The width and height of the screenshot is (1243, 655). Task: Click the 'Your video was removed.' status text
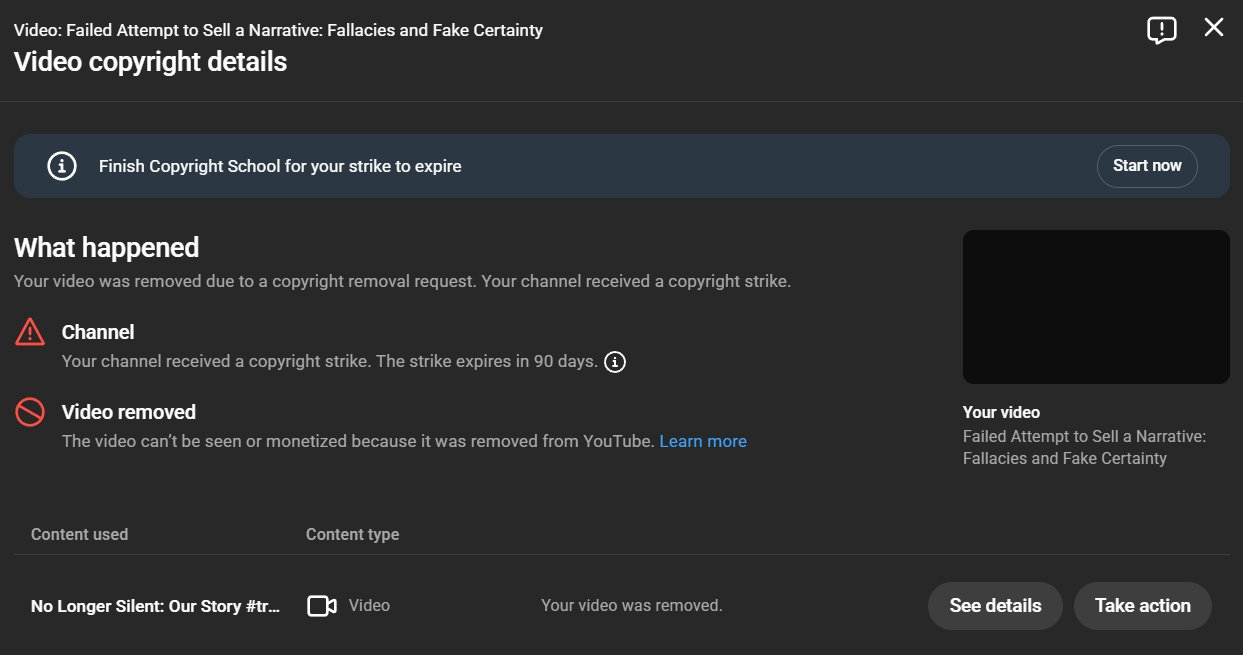tap(631, 605)
